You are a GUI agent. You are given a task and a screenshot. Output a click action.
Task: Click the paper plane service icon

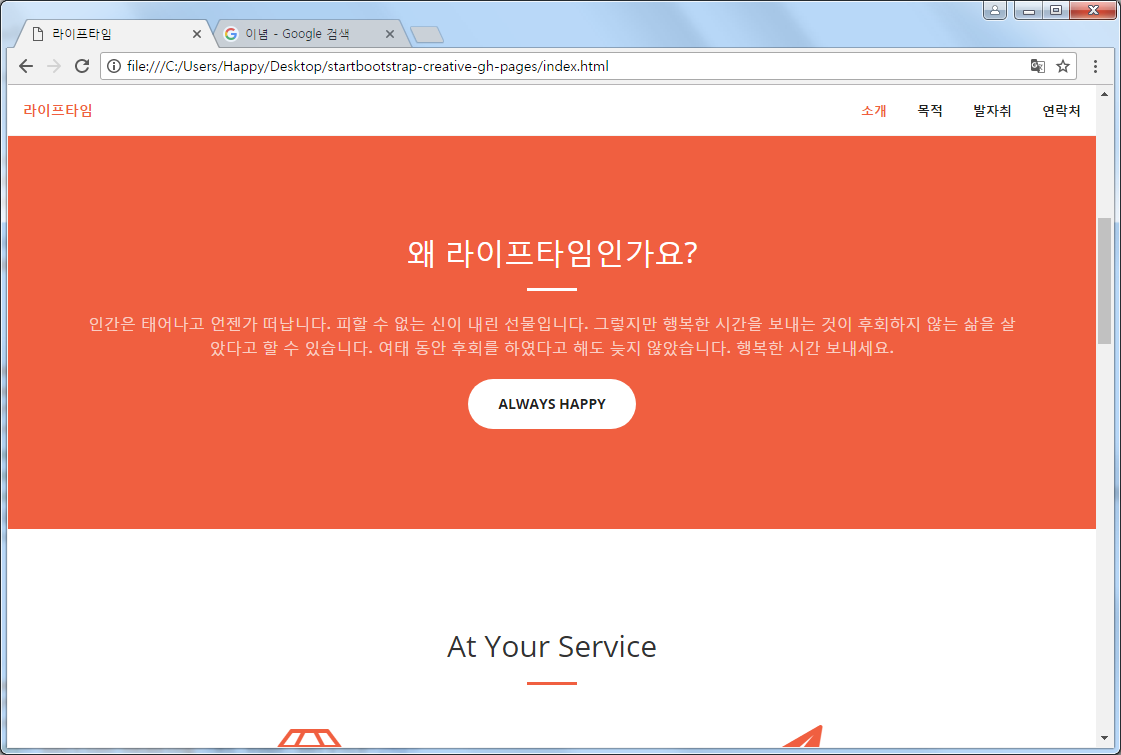tap(804, 736)
